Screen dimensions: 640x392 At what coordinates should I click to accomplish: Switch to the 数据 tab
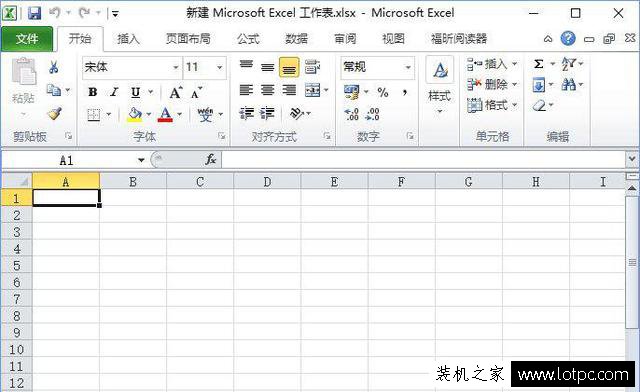296,39
